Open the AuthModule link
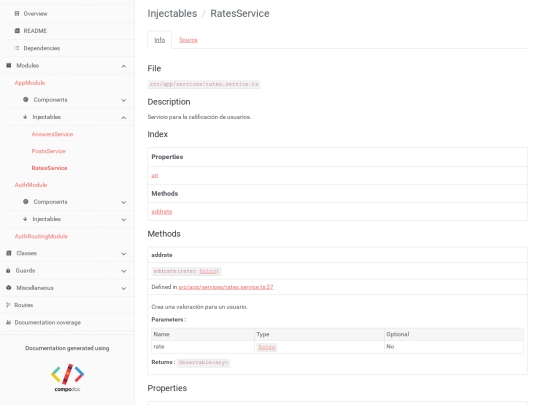This screenshot has height=405, width=540. [31, 185]
